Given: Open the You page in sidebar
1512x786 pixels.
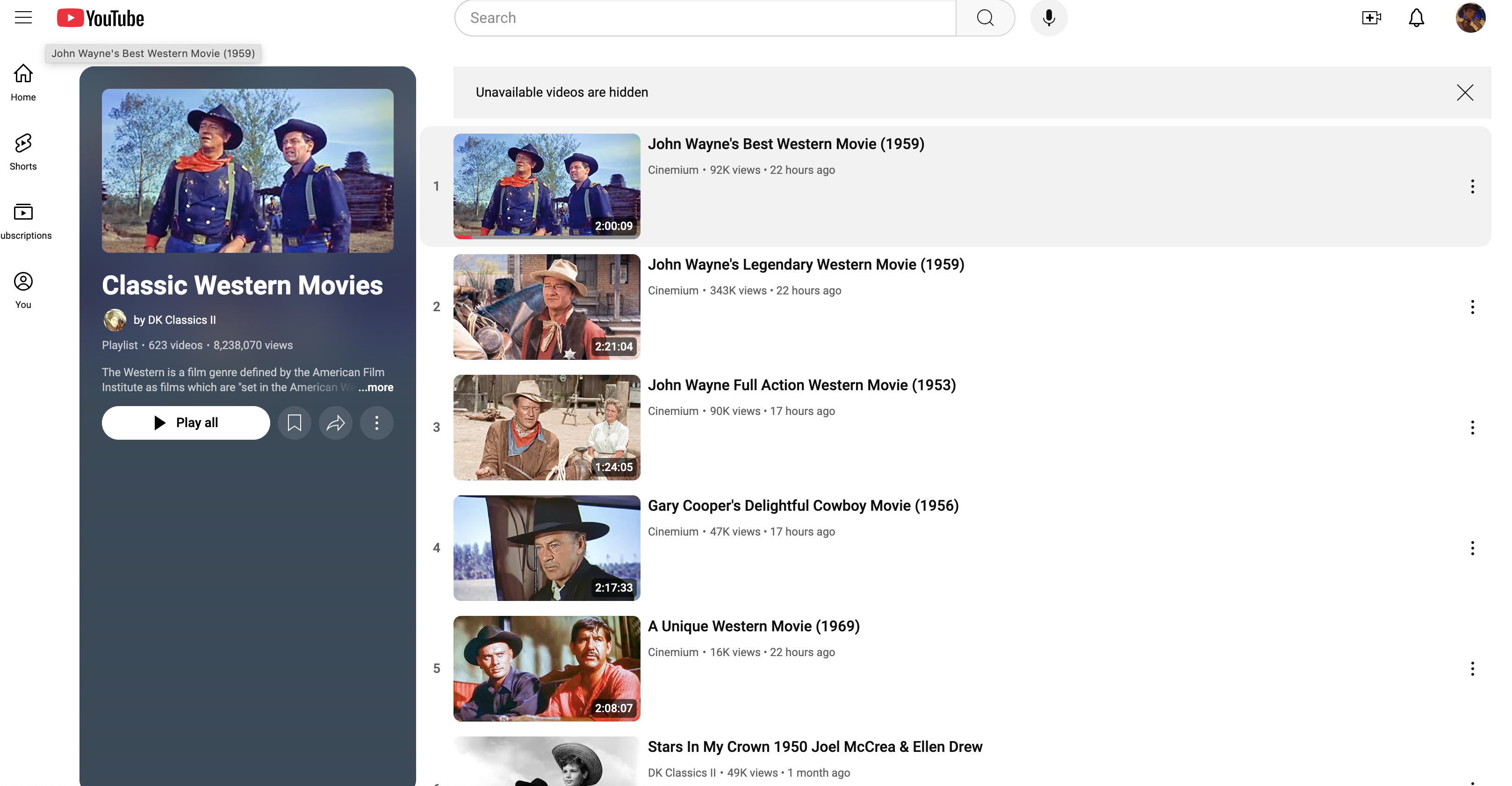Looking at the screenshot, I should [23, 290].
